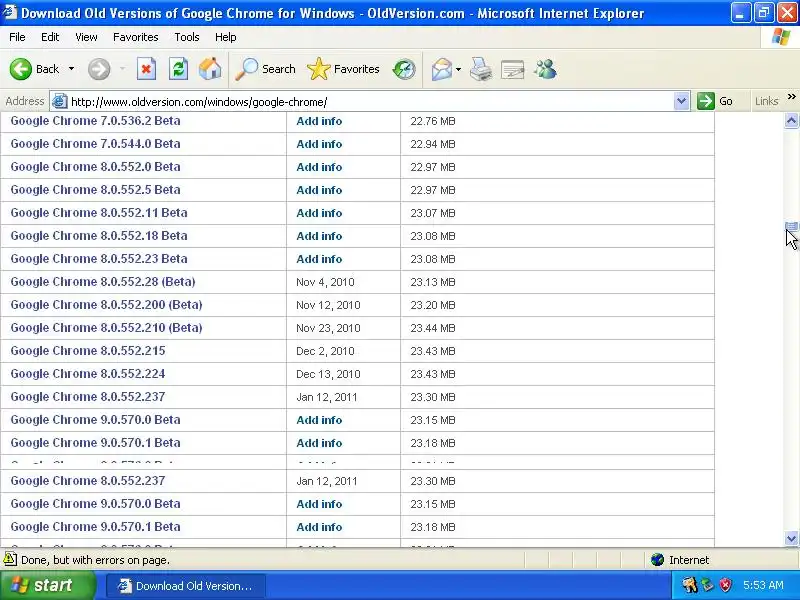Open Google Chrome 8.0.552.224 link
800x600 pixels.
point(88,373)
